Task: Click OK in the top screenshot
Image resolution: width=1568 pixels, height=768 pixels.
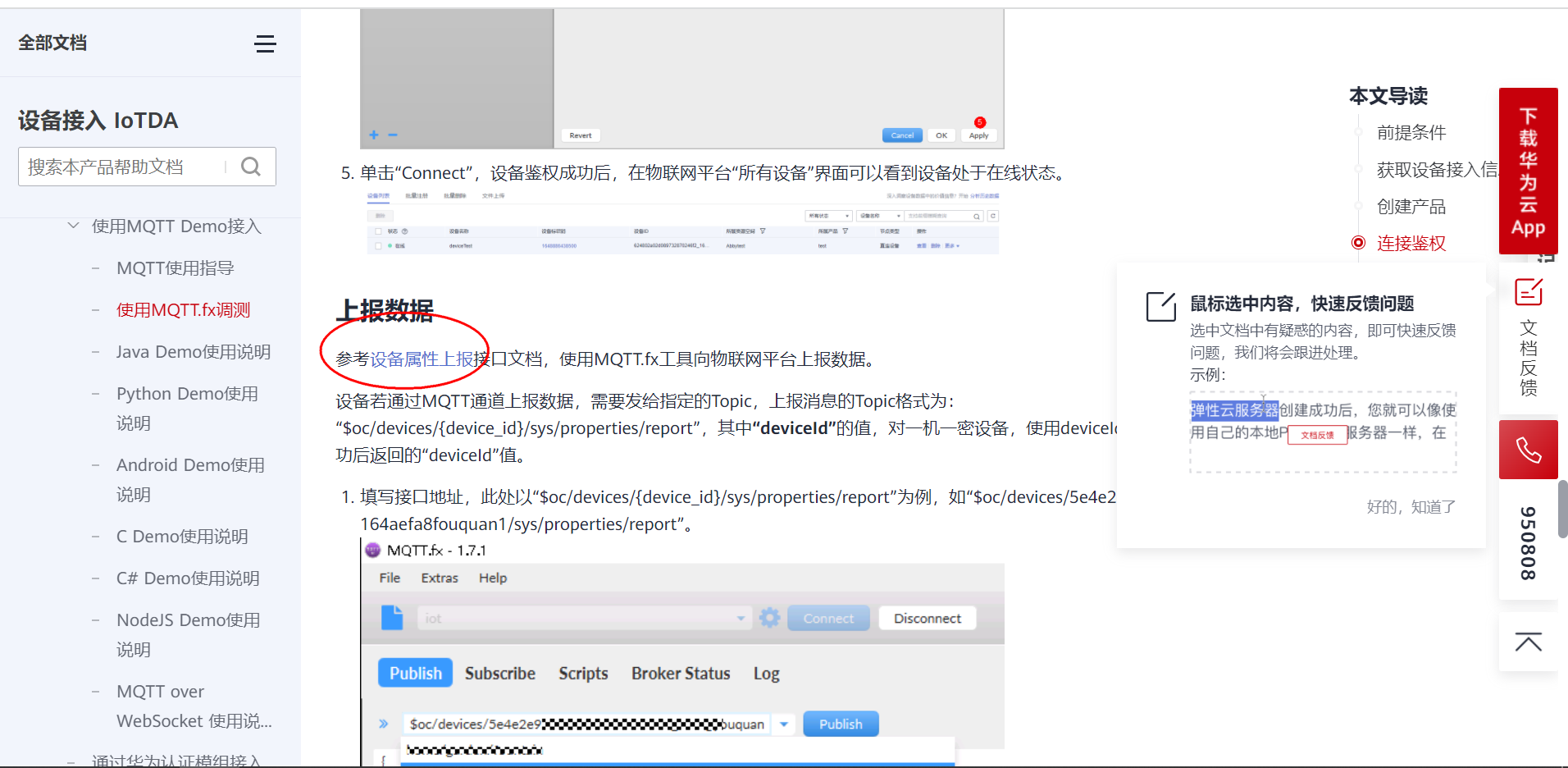Action: point(941,135)
